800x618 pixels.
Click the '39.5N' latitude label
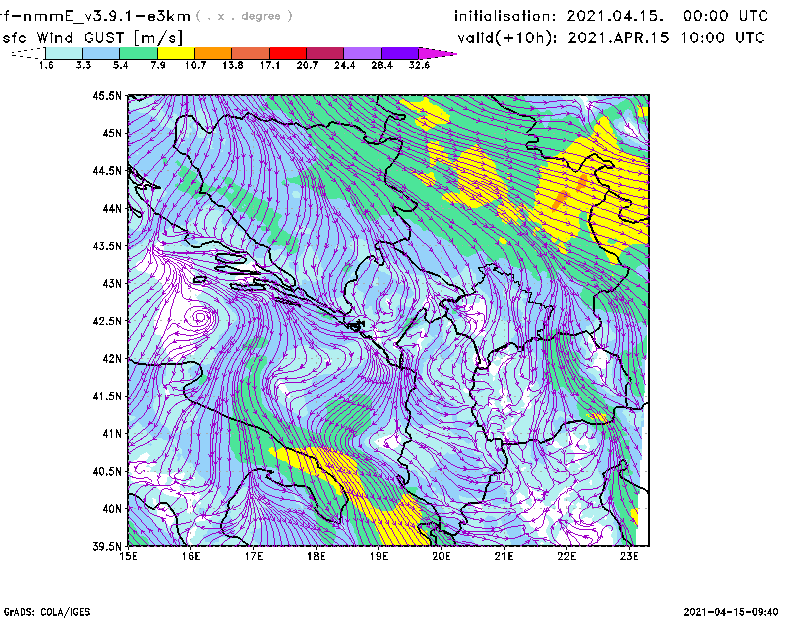107,547
